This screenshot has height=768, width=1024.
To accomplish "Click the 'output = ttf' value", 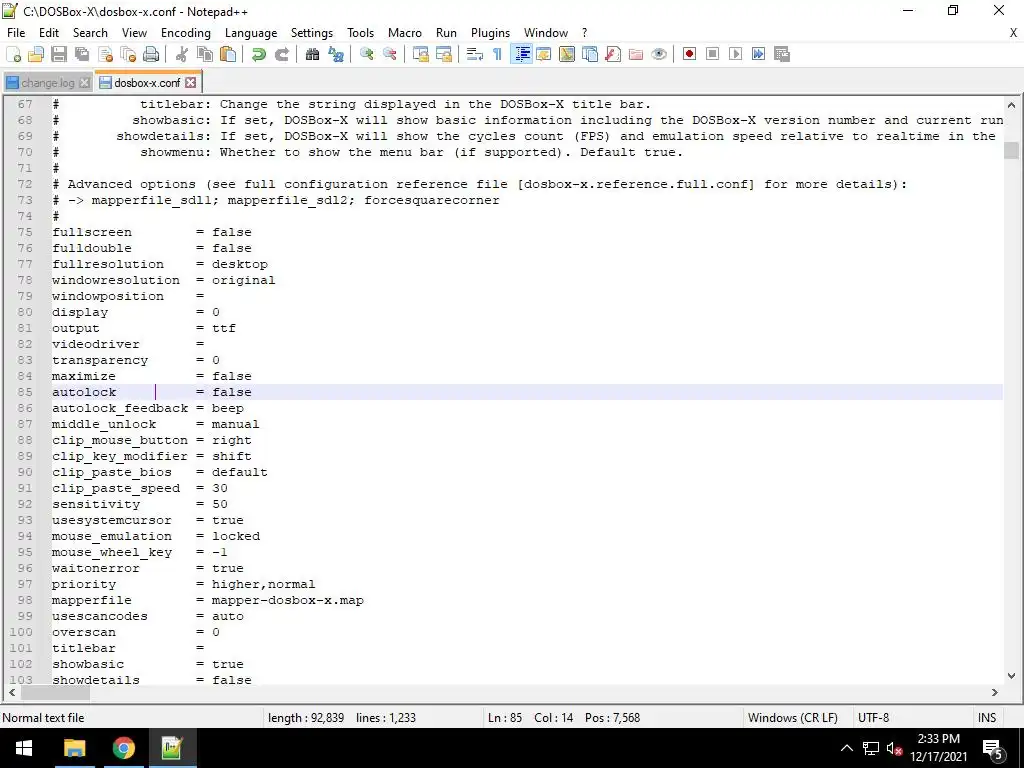I will pos(223,328).
